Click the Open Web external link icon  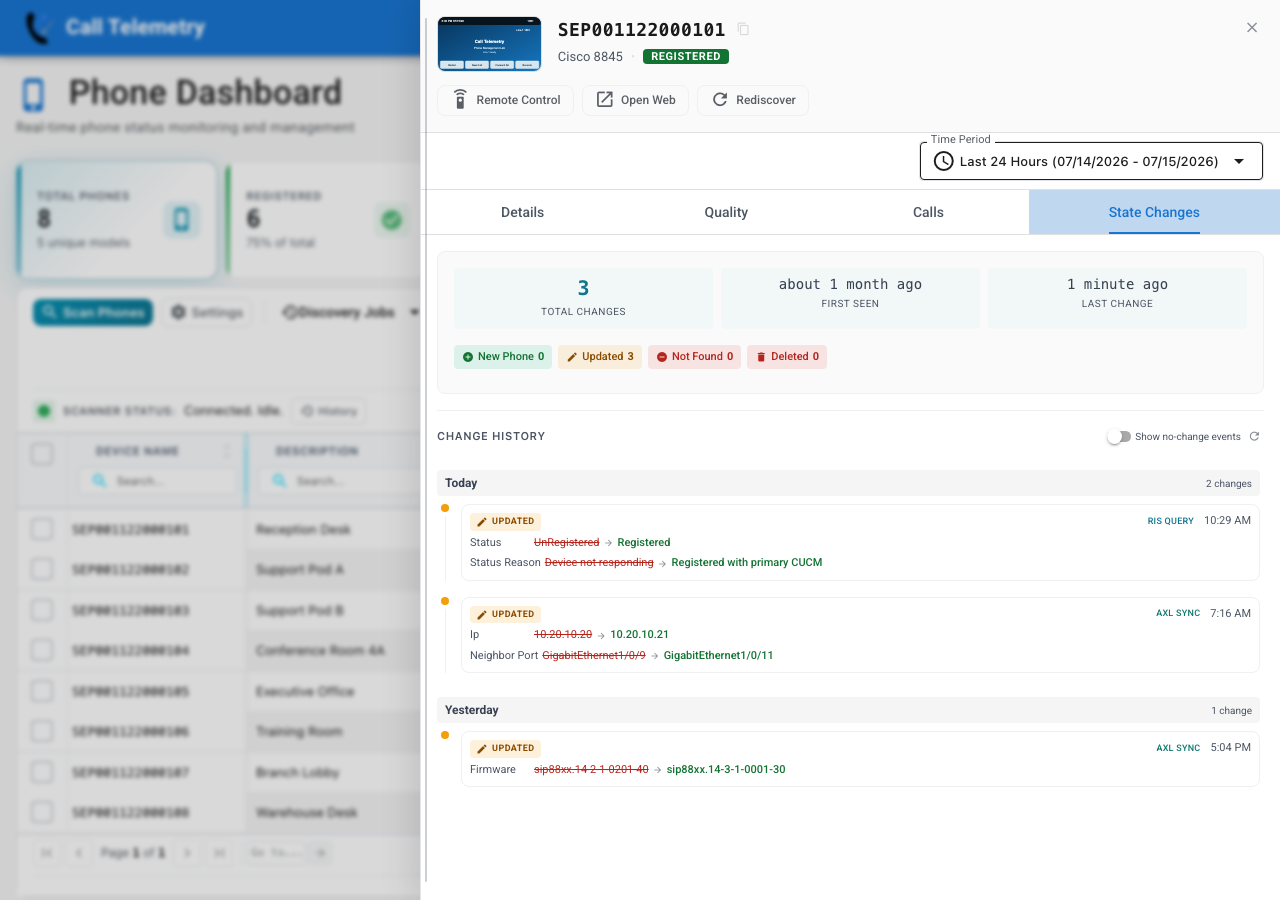(x=605, y=100)
